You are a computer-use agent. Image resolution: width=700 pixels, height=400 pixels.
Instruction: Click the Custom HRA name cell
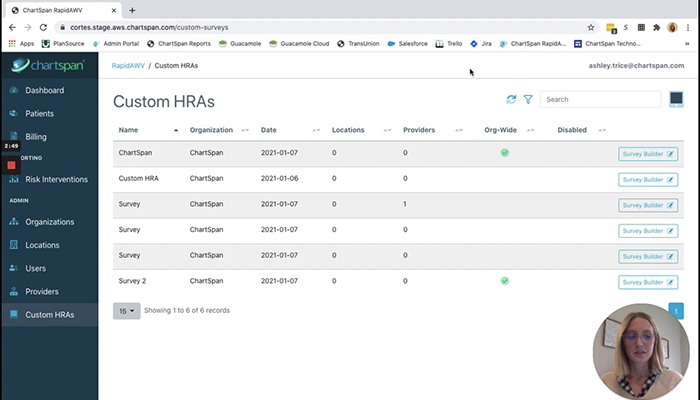pyautogui.click(x=138, y=178)
